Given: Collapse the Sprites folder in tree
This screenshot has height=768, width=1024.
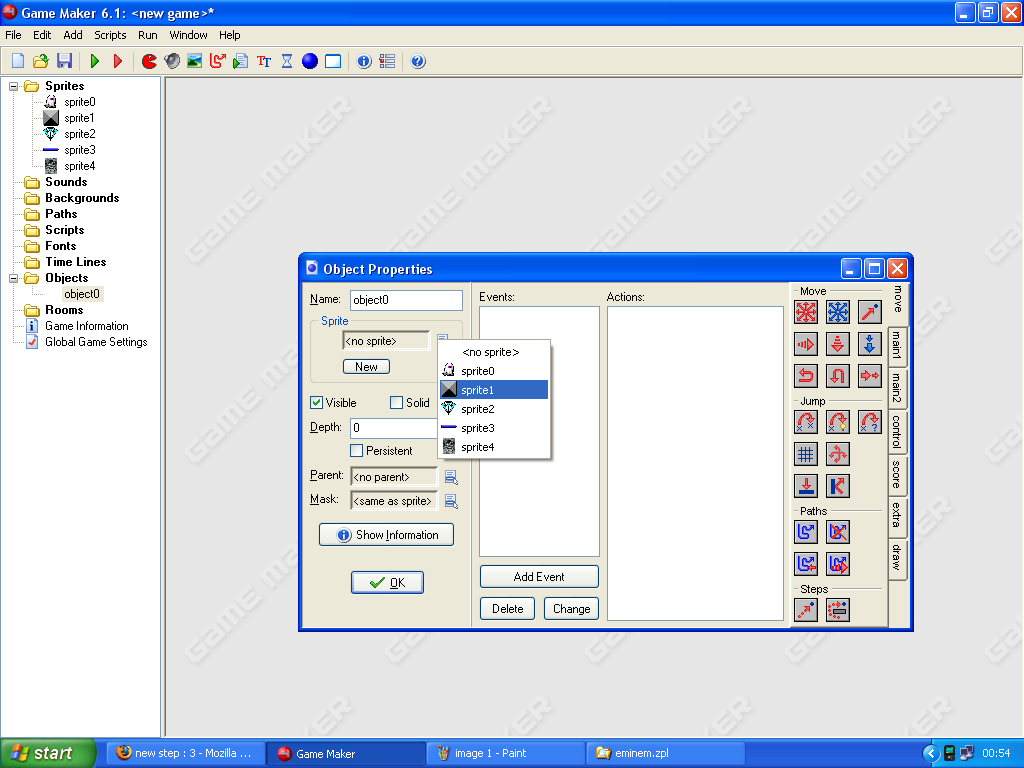Looking at the screenshot, I should tap(14, 86).
